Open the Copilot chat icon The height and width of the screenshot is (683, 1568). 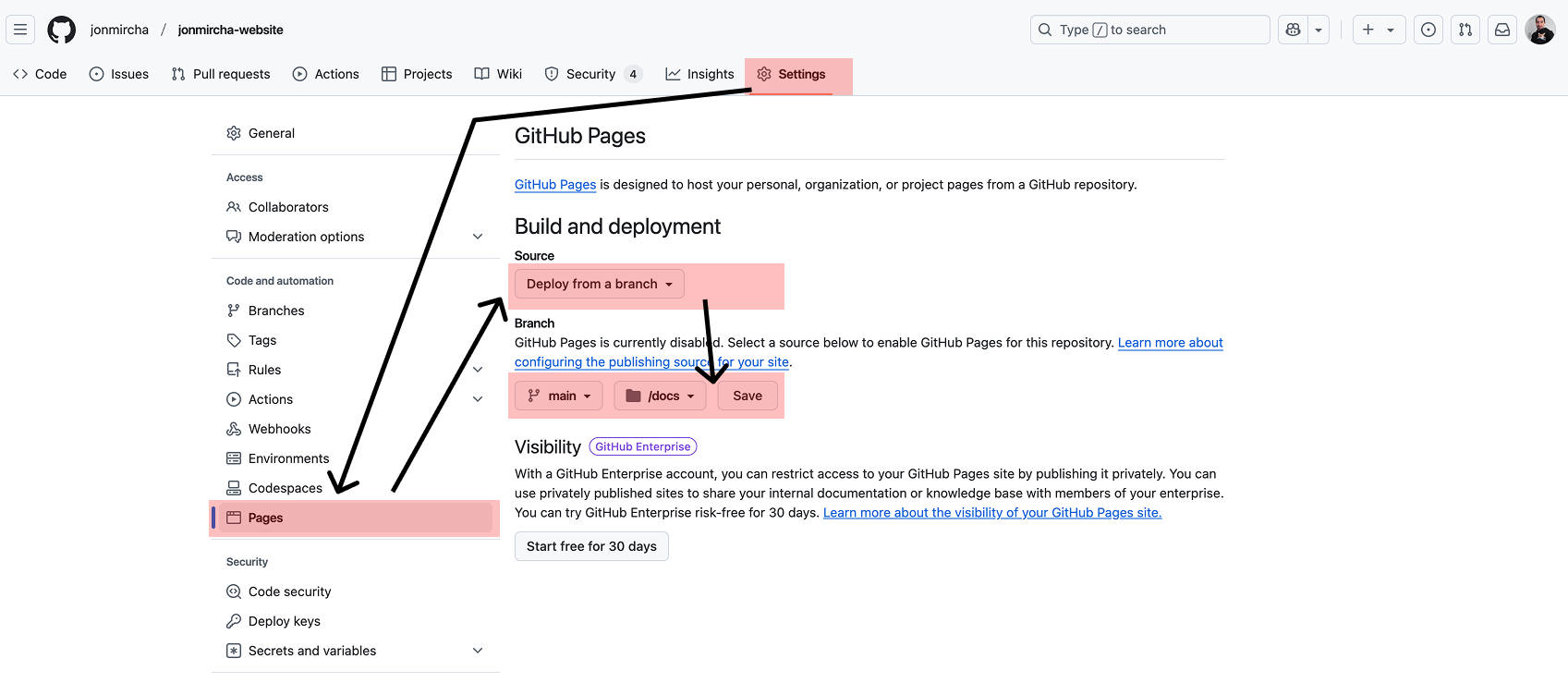tap(1293, 30)
